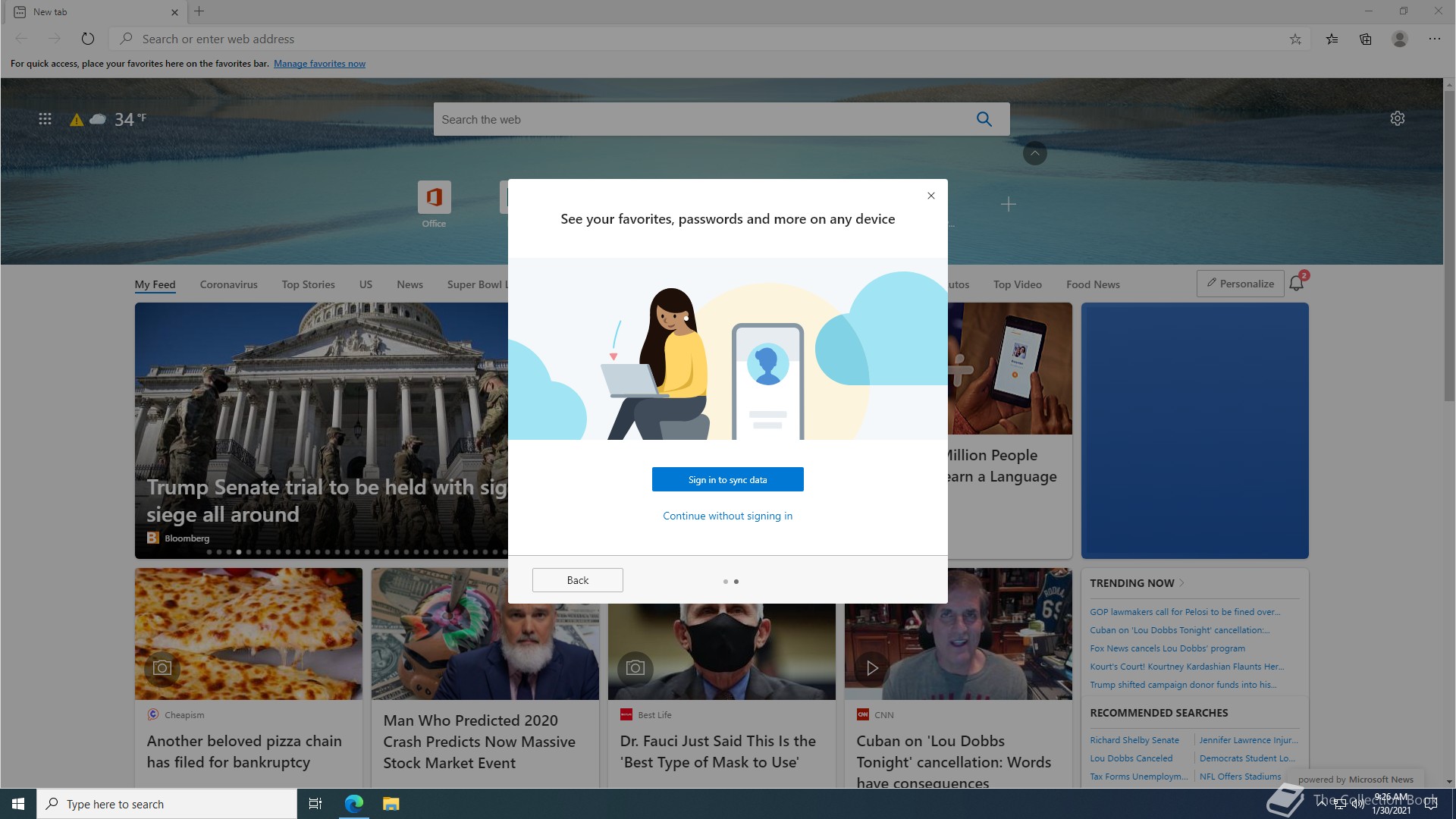The height and width of the screenshot is (819, 1456).
Task: Click the Back button in dialog
Action: pos(578,580)
